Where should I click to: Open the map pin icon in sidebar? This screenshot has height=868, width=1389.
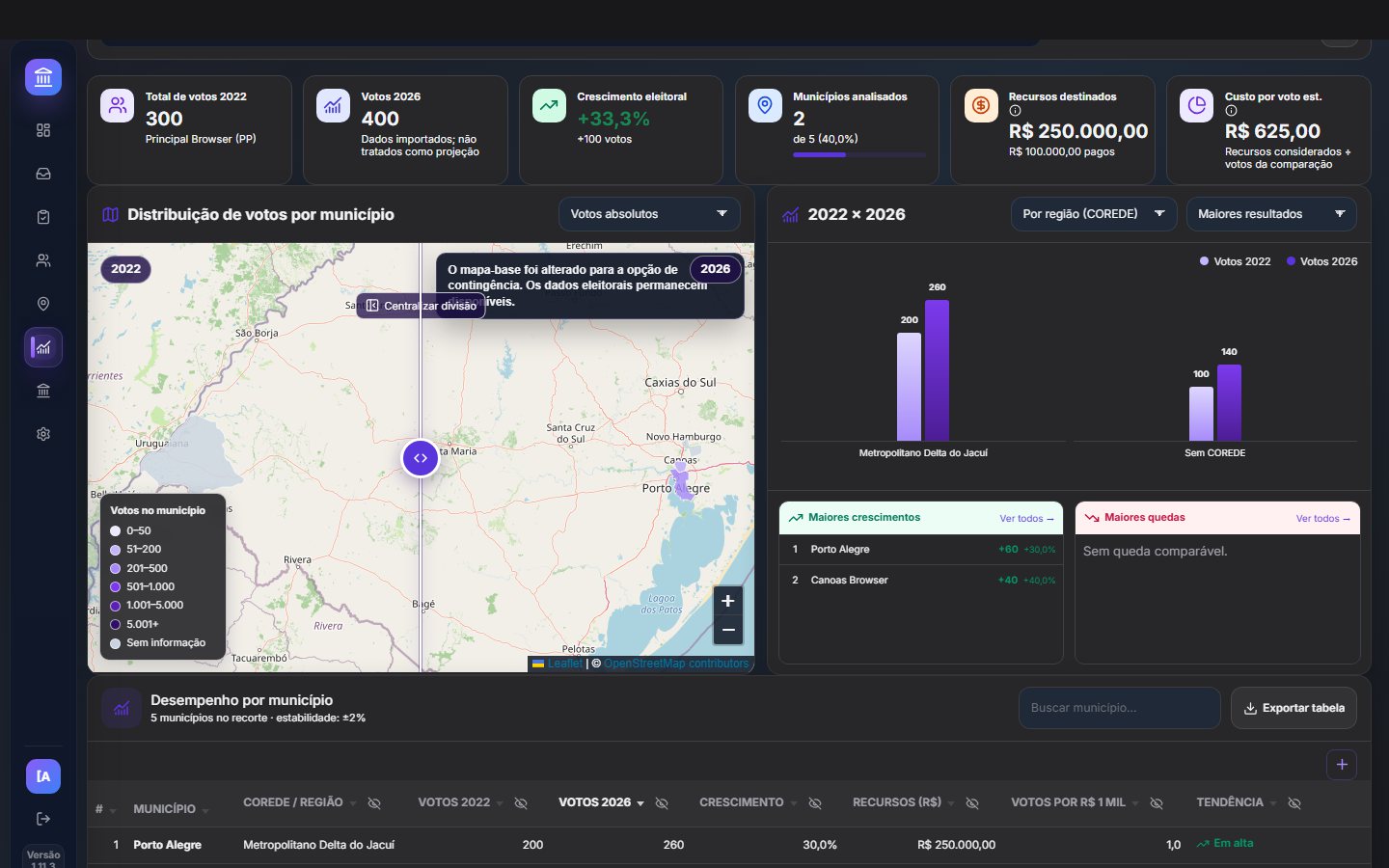[43, 304]
